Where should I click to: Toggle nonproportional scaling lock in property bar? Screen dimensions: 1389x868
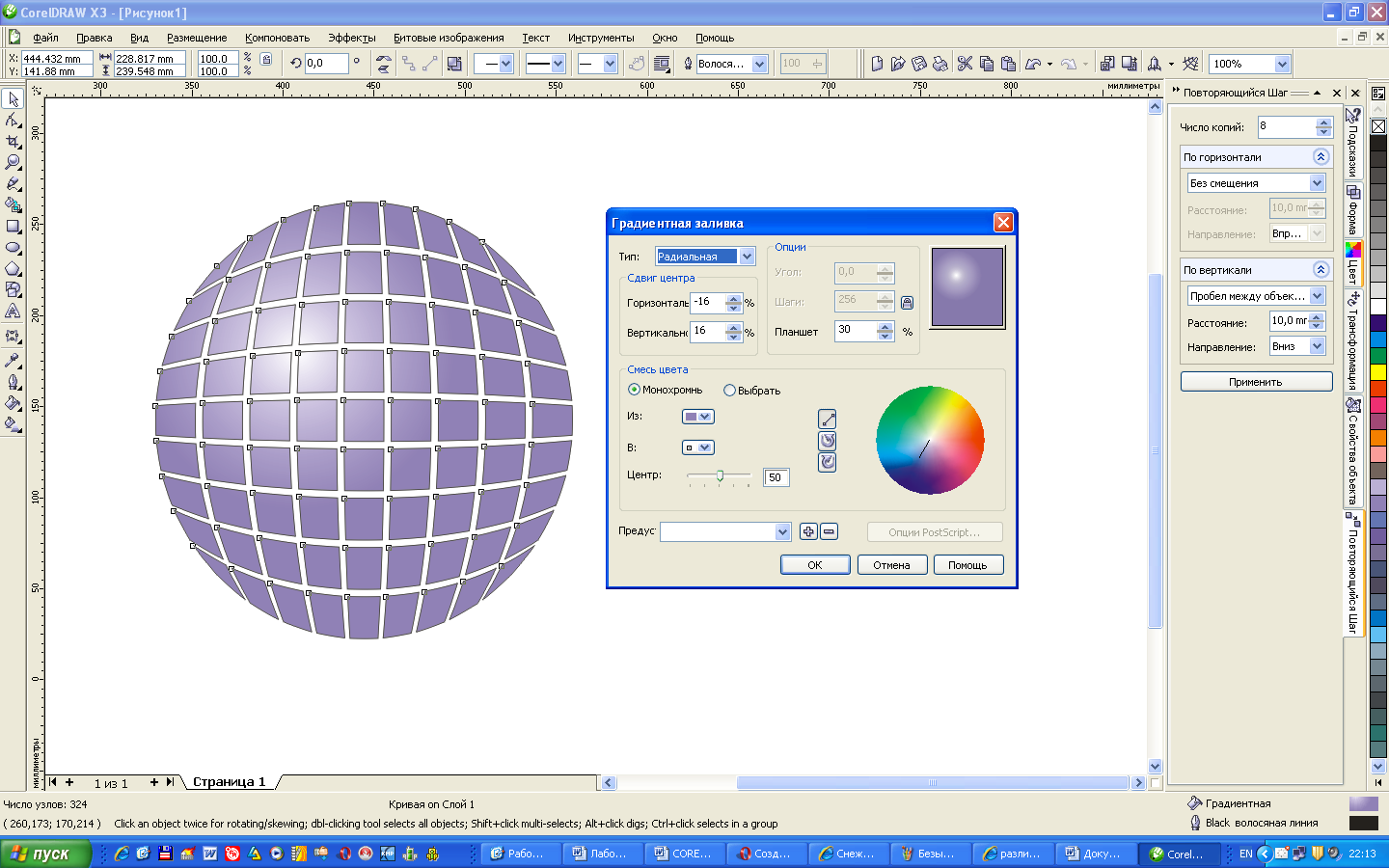pyautogui.click(x=266, y=60)
